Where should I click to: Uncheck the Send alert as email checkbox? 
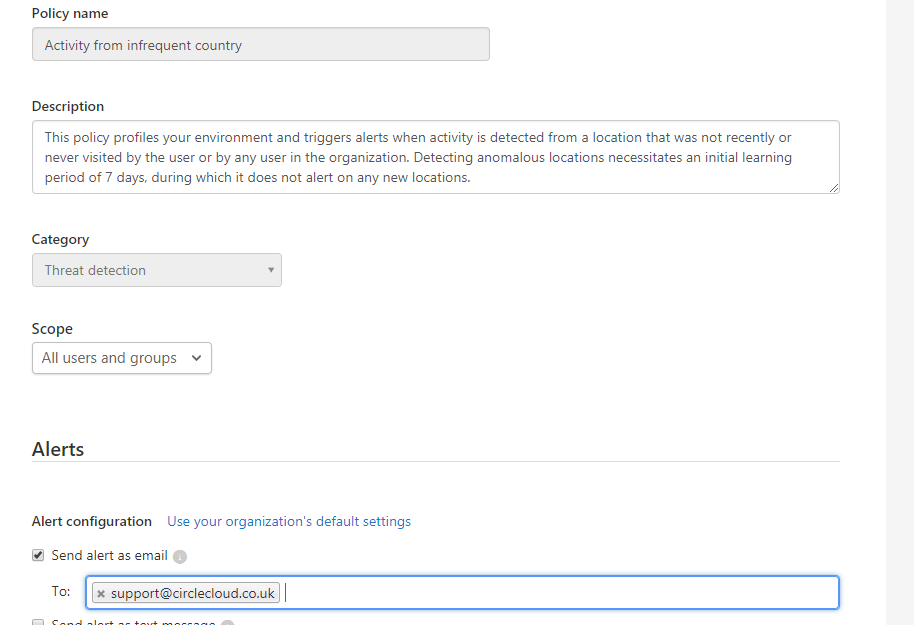coord(38,555)
